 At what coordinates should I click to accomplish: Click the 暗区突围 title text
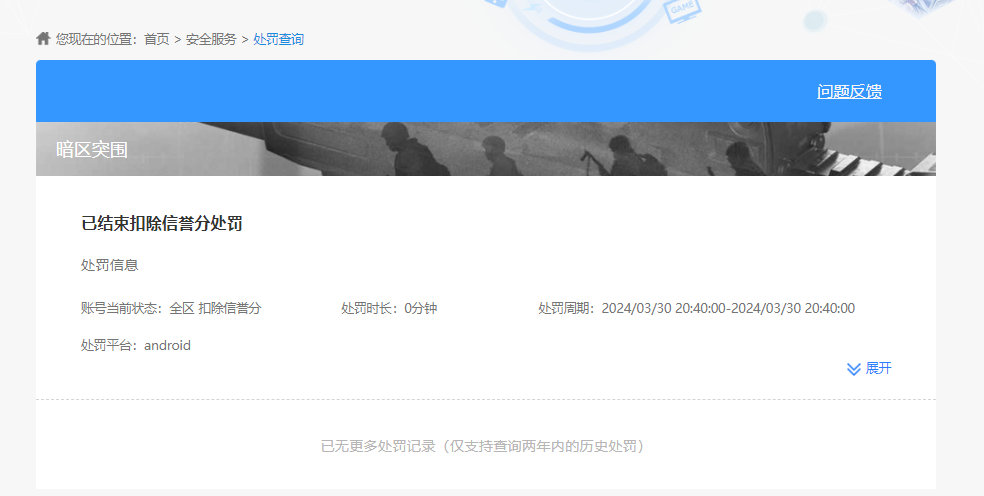click(x=92, y=149)
